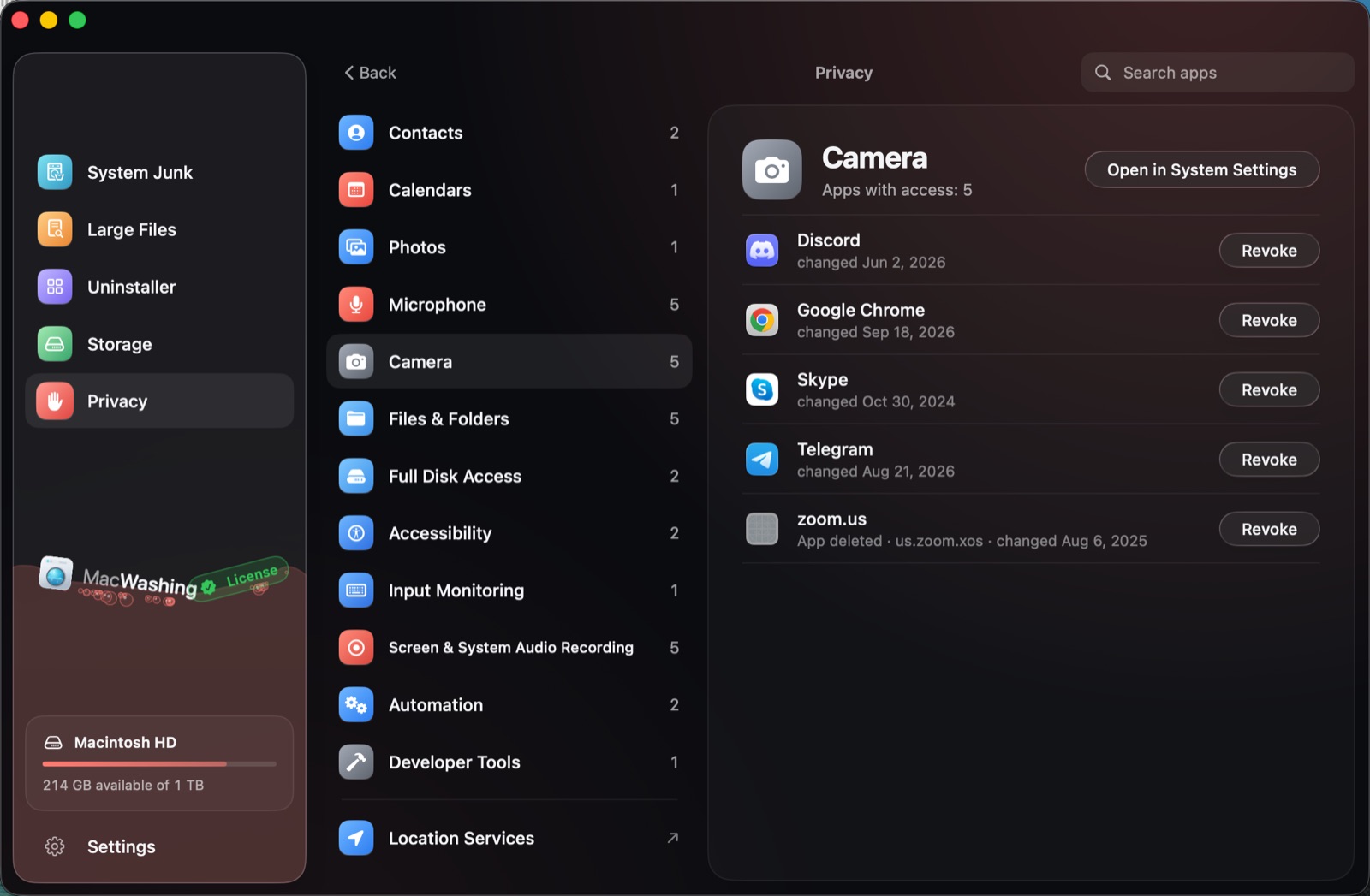Screen dimensions: 1370x896
Task: Revoke camera access for Discord
Action: (x=1269, y=251)
